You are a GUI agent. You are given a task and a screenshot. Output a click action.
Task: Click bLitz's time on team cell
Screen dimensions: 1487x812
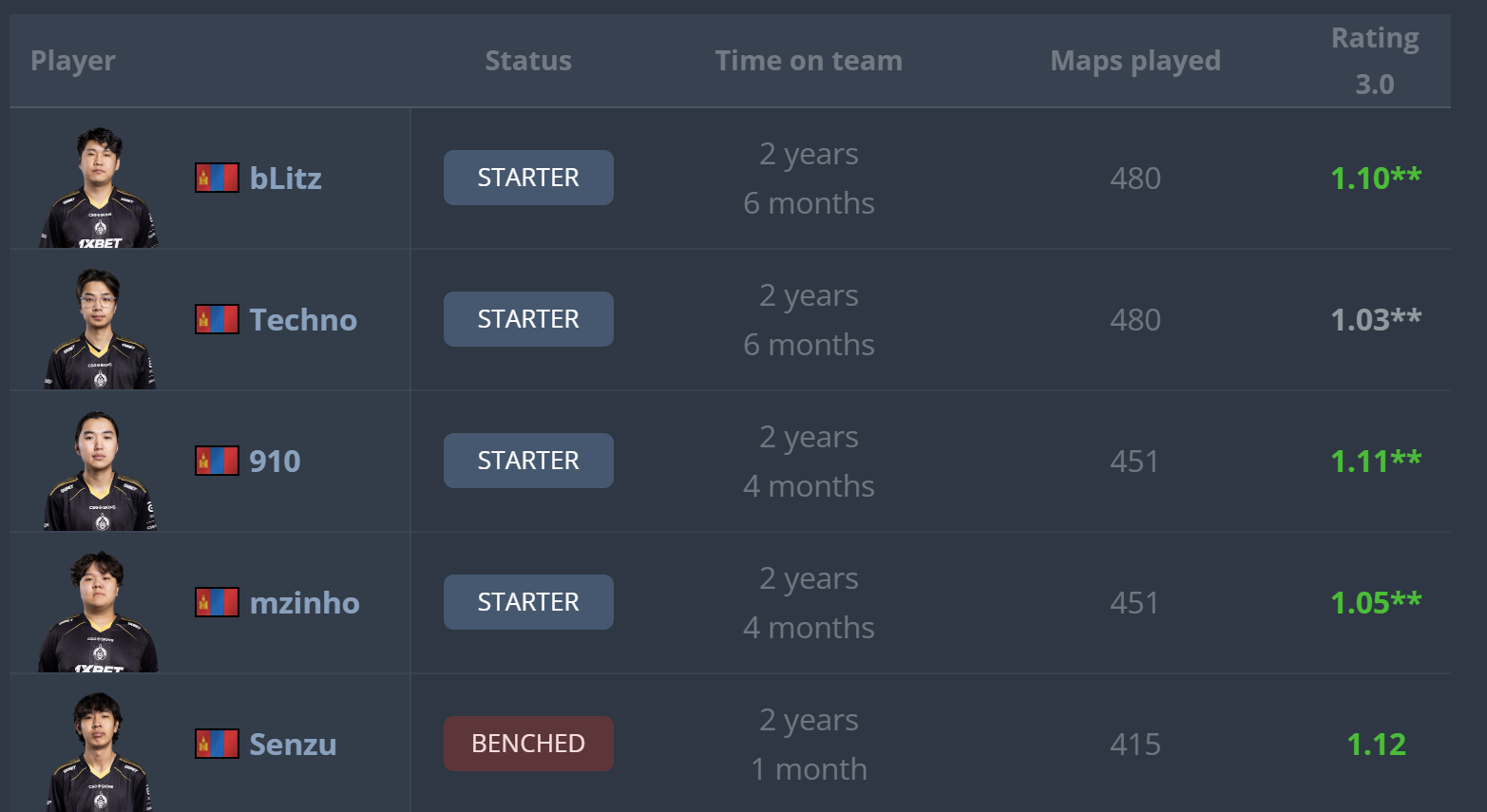809,178
